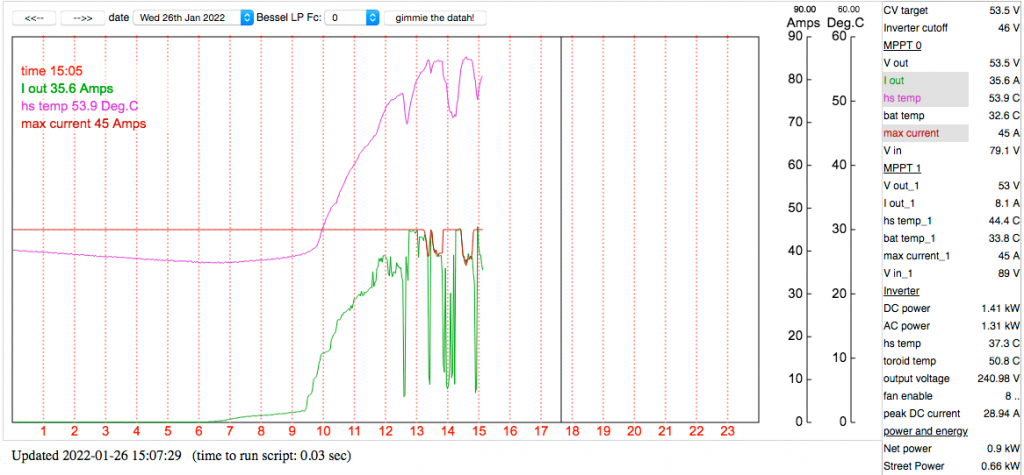Click the 'I out_1' row under MPPT 1
This screenshot has height=475, width=1024.
coord(924,202)
